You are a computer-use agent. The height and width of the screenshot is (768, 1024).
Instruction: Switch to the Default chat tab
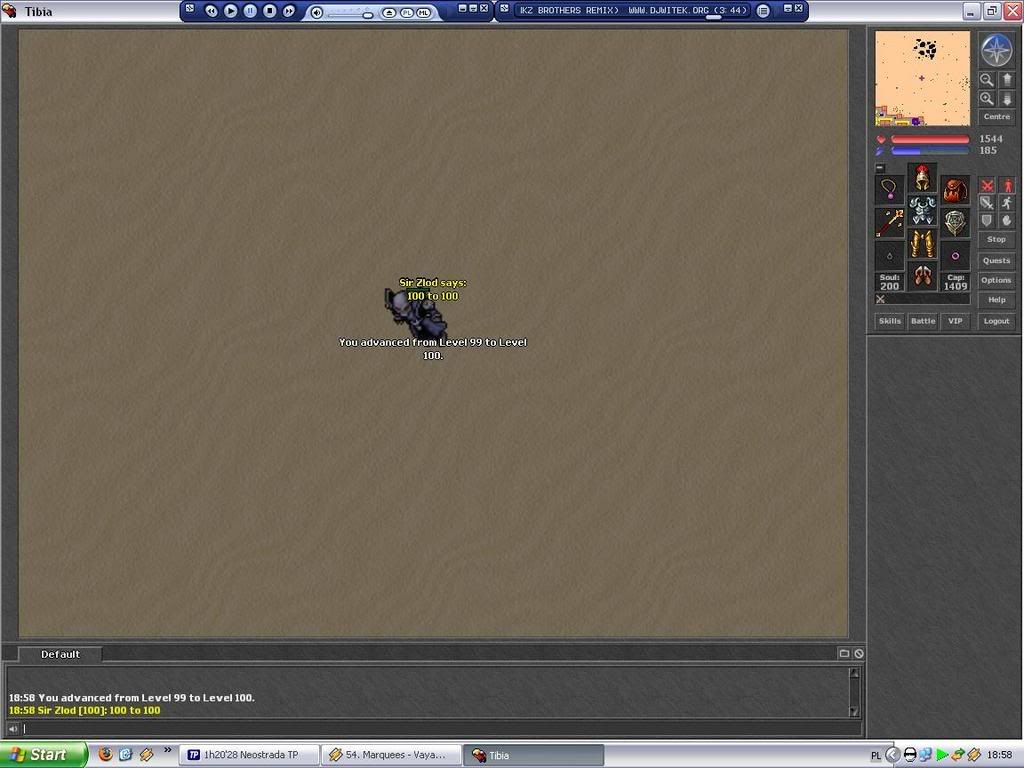pyautogui.click(x=60, y=654)
